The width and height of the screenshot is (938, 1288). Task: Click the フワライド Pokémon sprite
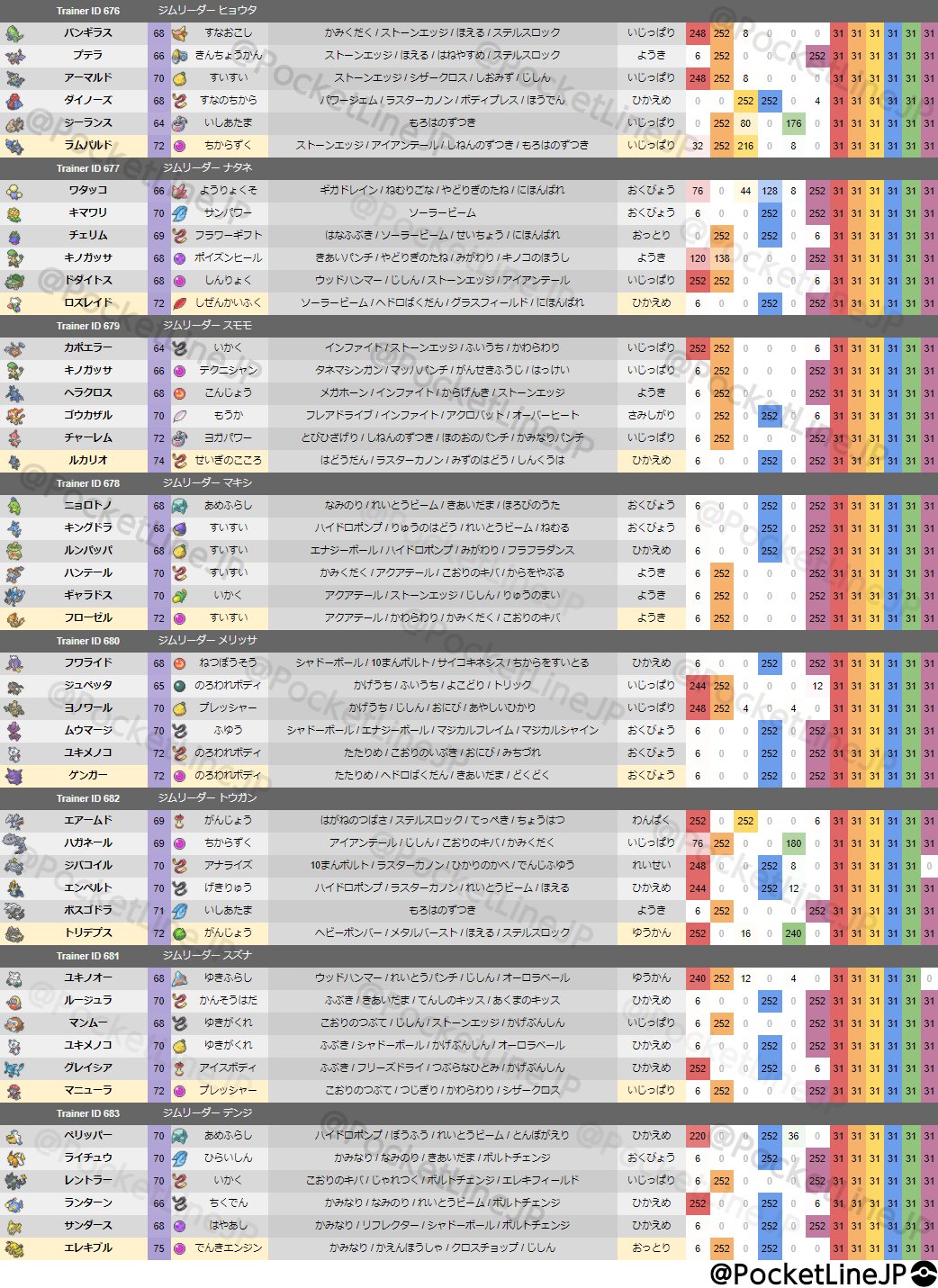pyautogui.click(x=14, y=663)
